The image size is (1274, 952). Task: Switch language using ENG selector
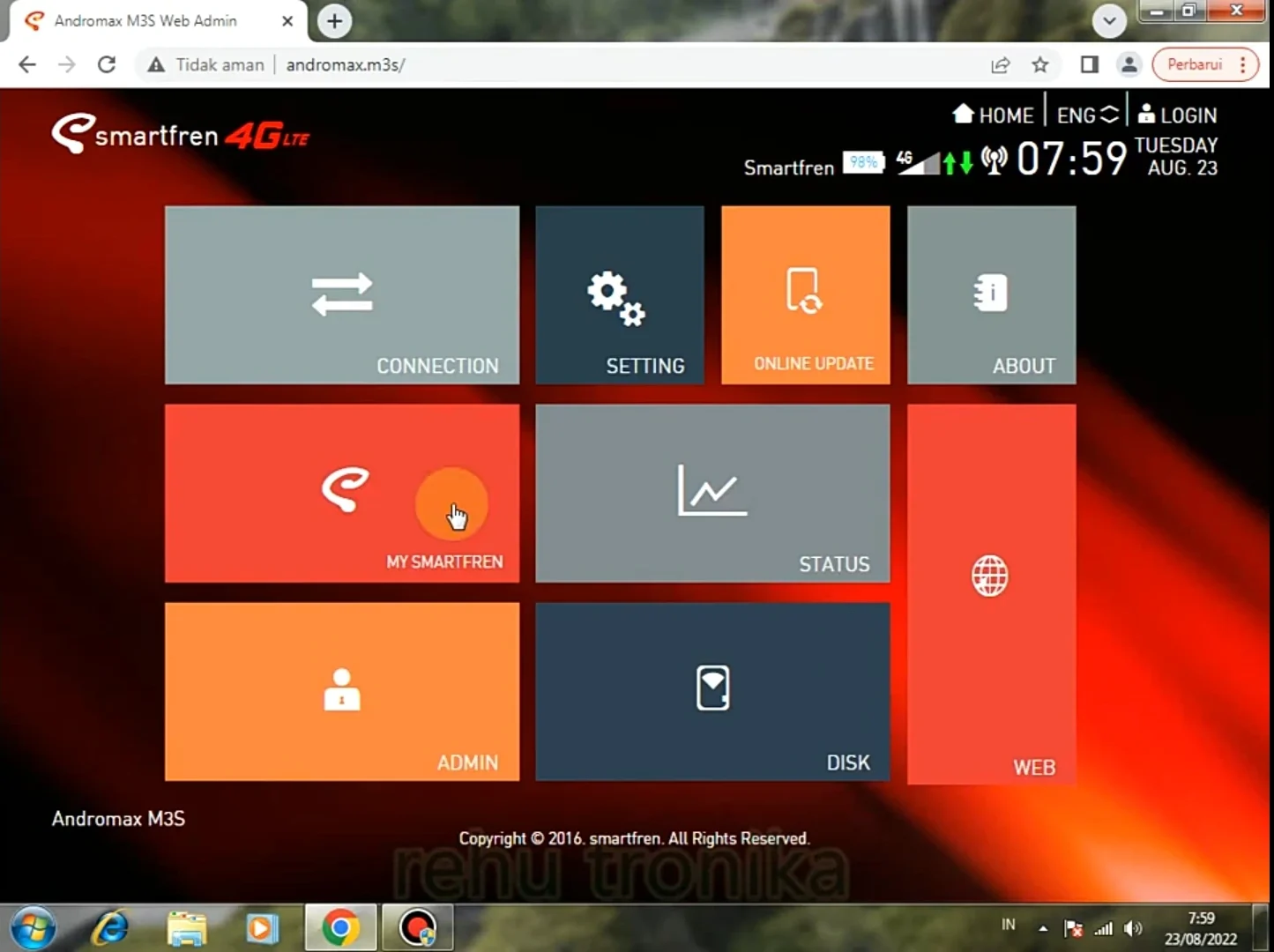(1087, 115)
